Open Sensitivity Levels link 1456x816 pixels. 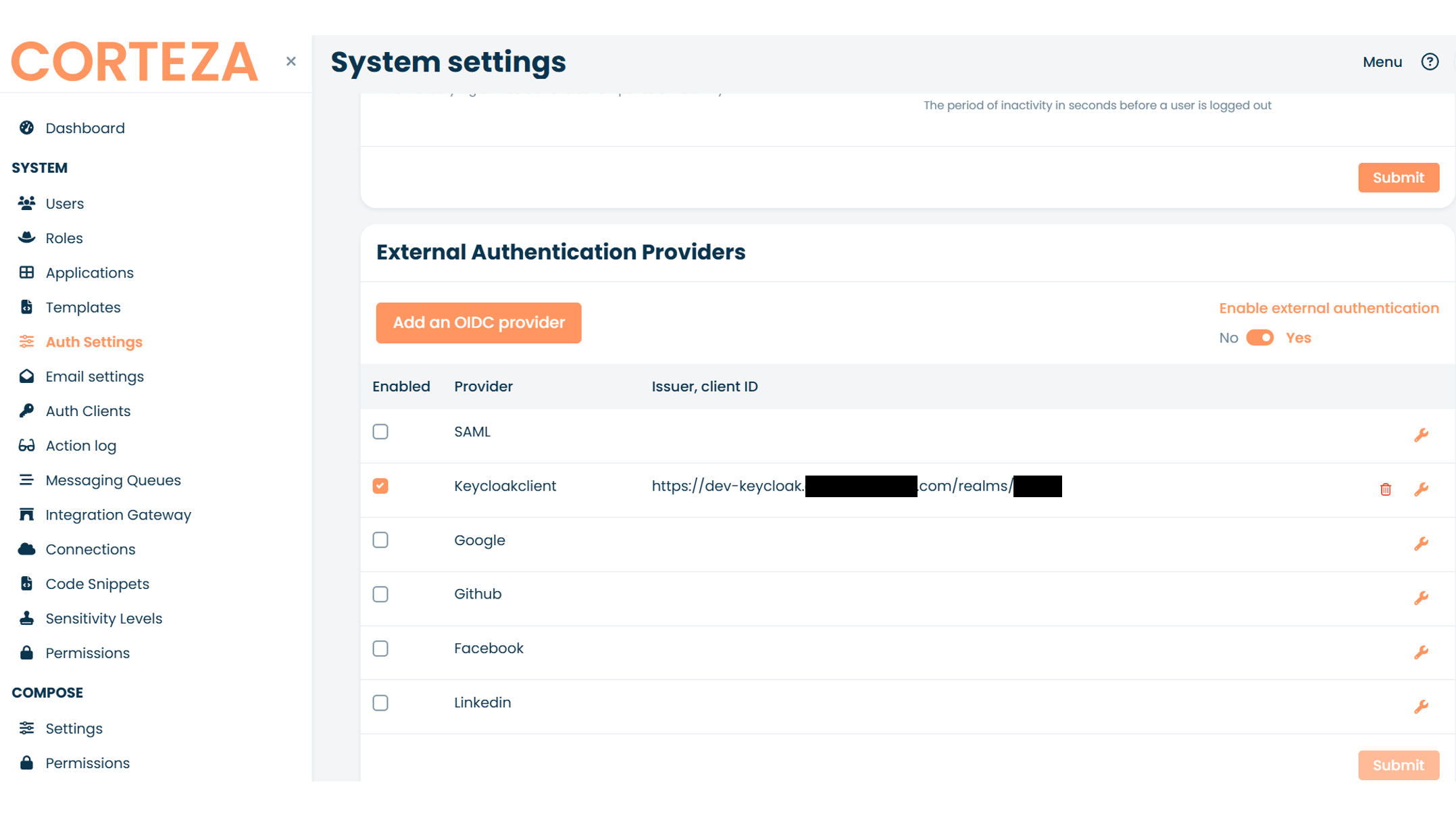(104, 618)
